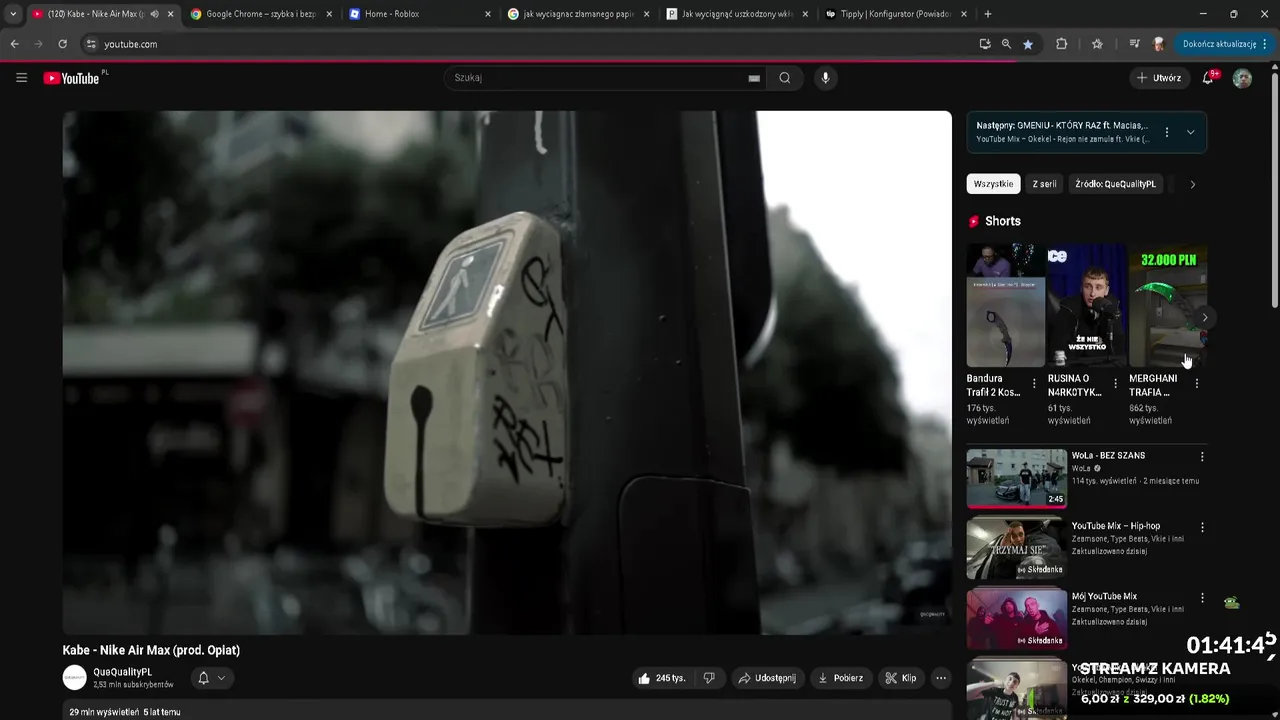Open menu for MERGHANI TRAFIA short
The image size is (1280, 720).
point(1197,383)
